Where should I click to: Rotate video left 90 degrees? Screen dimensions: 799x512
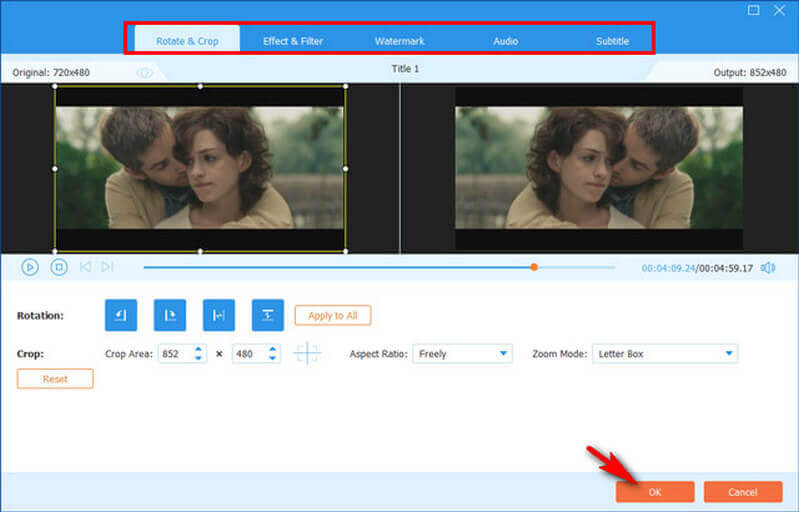[x=121, y=315]
